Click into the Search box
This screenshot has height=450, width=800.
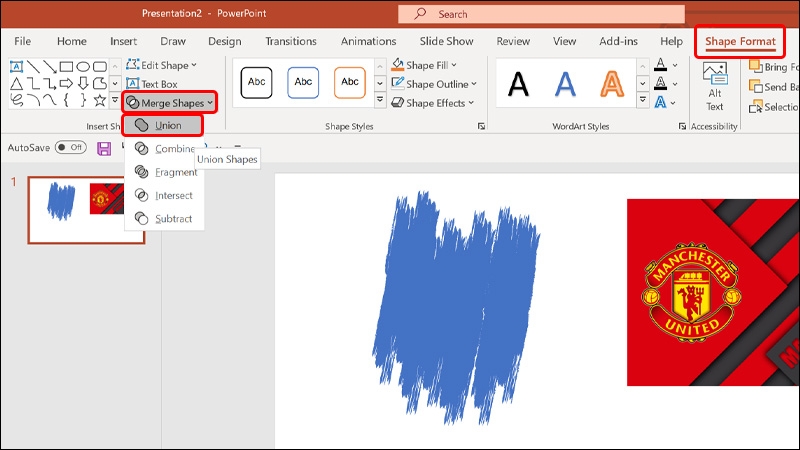click(541, 14)
